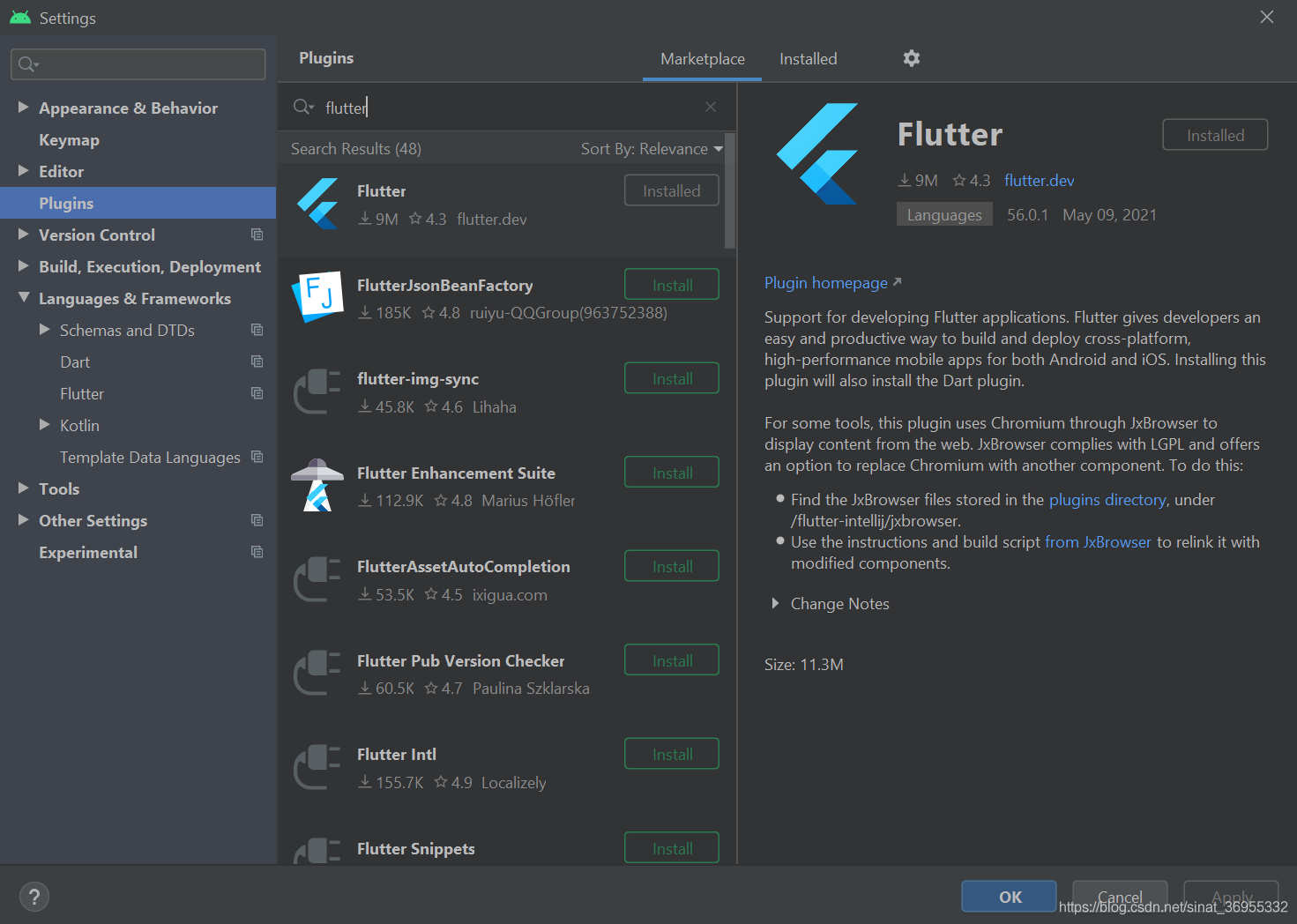This screenshot has width=1297, height=924.
Task: Focus the plugin search field with flutter
Action: 507,107
